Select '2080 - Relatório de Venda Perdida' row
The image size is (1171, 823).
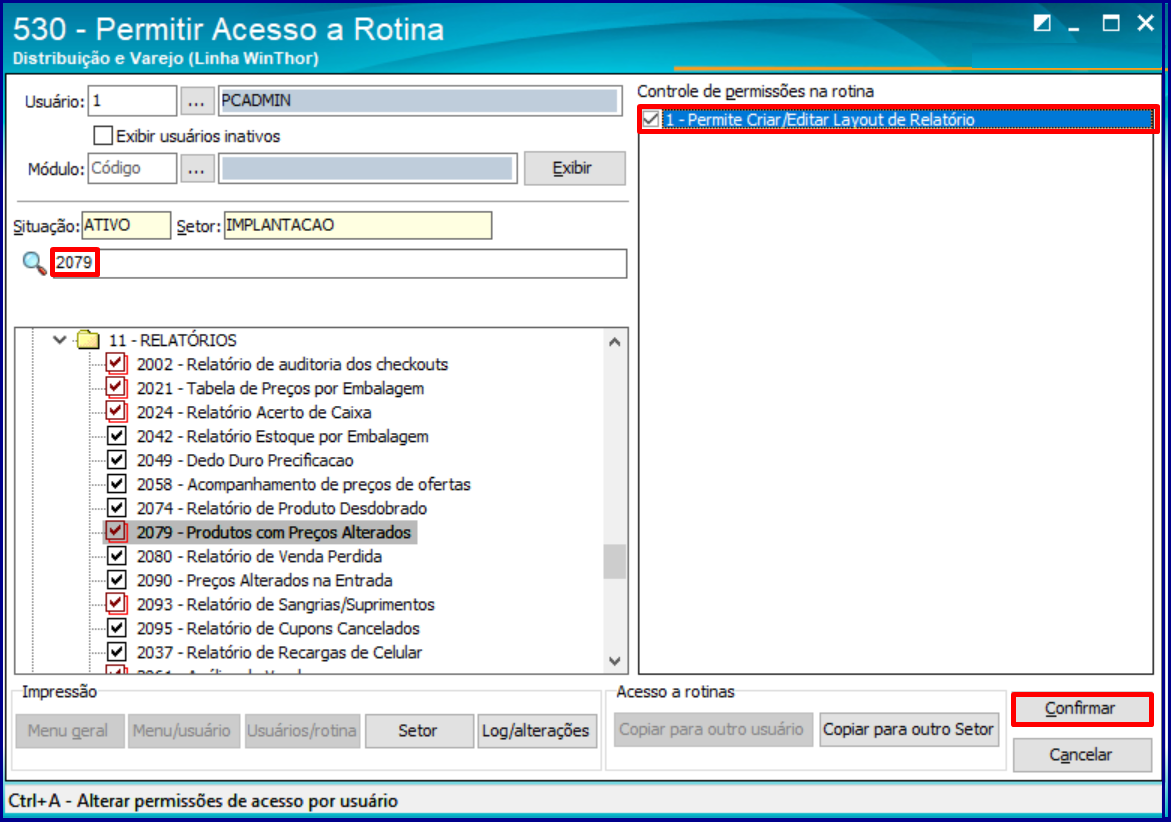(259, 556)
